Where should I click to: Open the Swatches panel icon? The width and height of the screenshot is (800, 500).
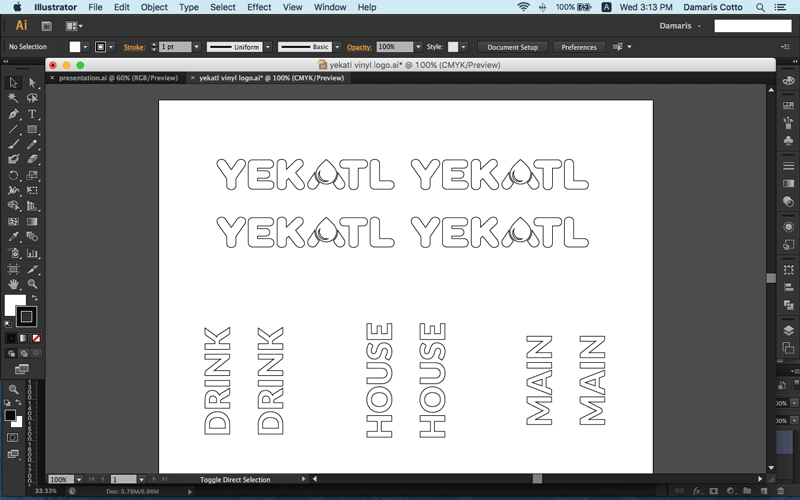[x=788, y=106]
